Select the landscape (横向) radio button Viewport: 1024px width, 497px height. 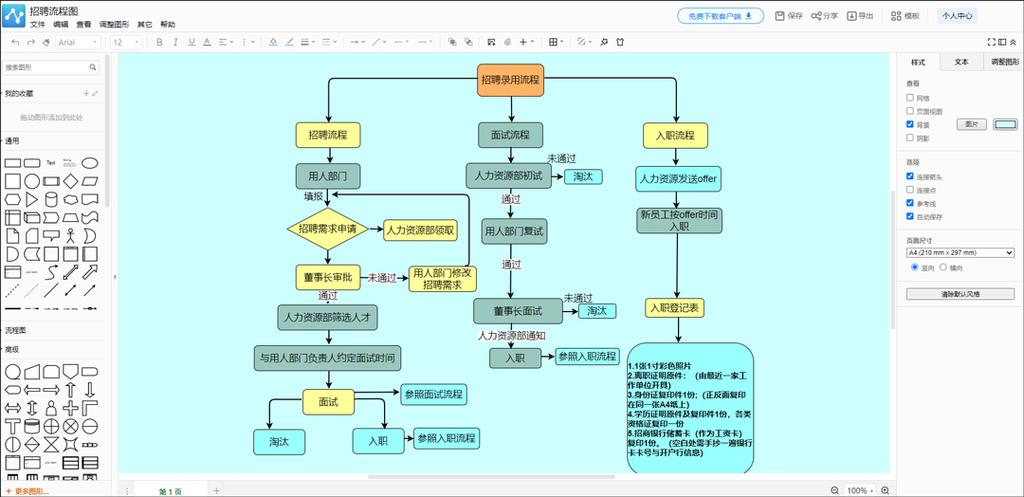[x=941, y=268]
